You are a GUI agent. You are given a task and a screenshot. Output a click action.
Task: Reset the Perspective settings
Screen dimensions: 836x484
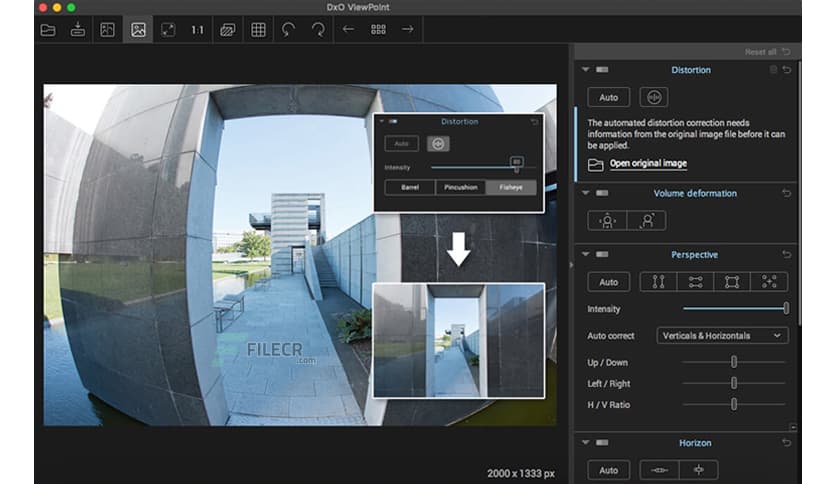(x=787, y=254)
